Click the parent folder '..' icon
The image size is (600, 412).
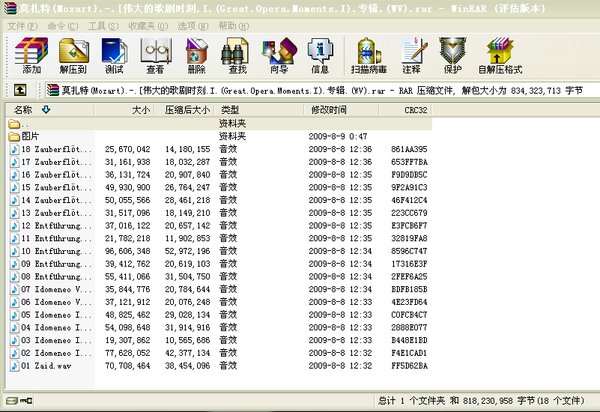(x=14, y=124)
